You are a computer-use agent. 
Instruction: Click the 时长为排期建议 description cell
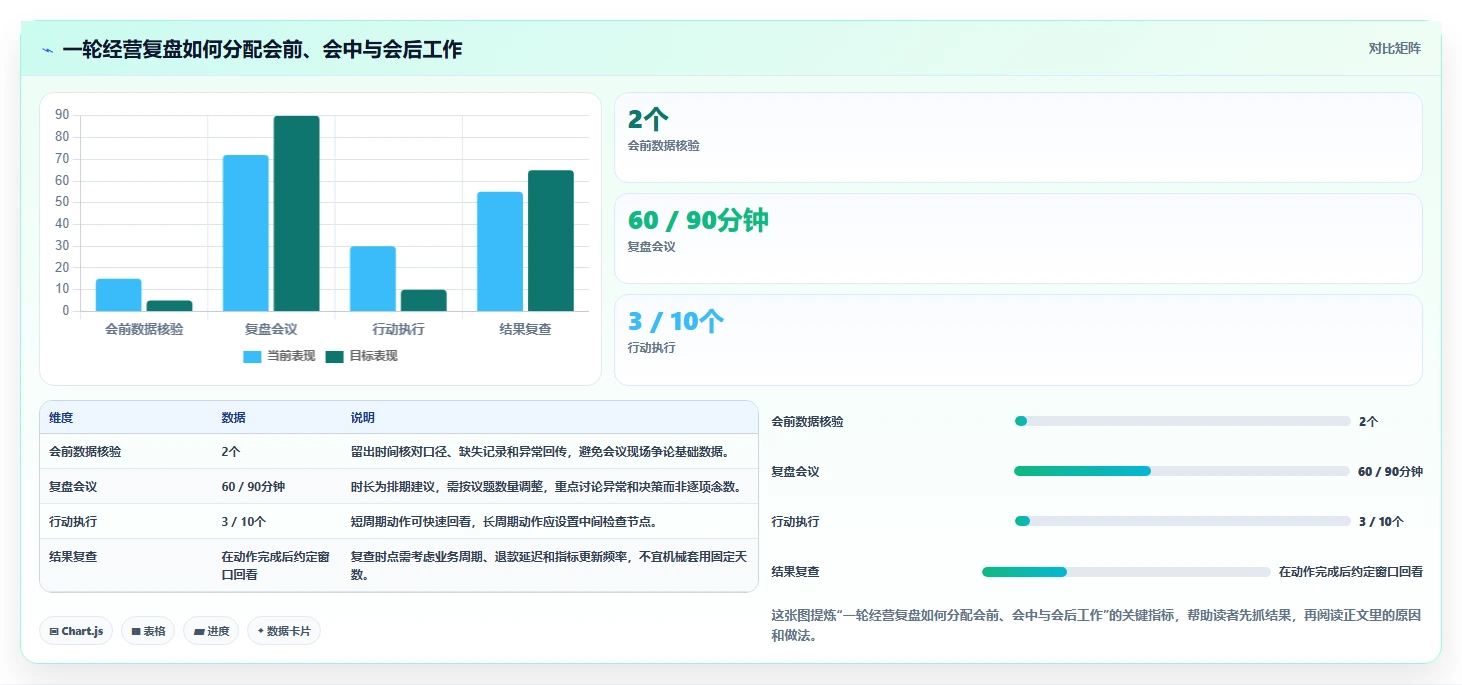pos(546,487)
